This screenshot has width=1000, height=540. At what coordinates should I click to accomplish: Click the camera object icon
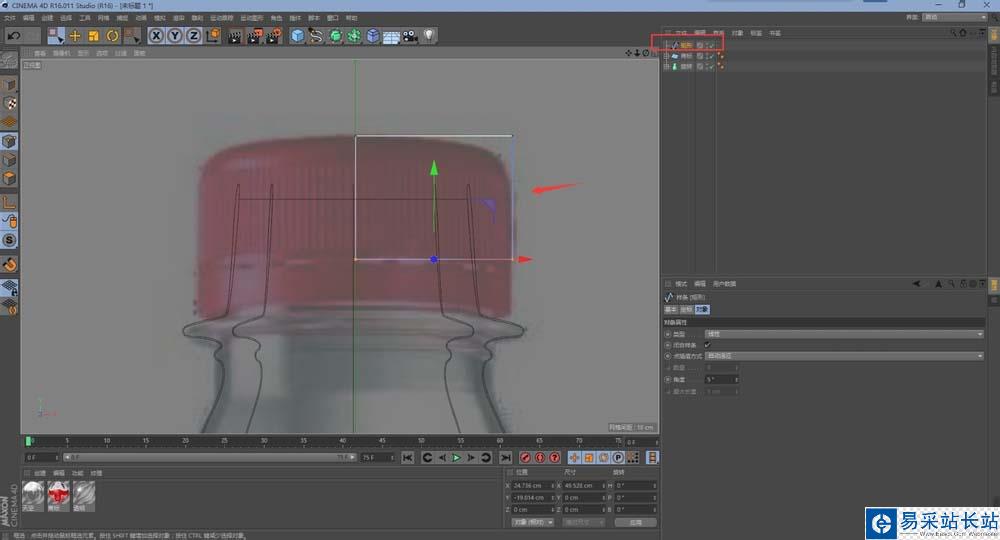pos(410,36)
